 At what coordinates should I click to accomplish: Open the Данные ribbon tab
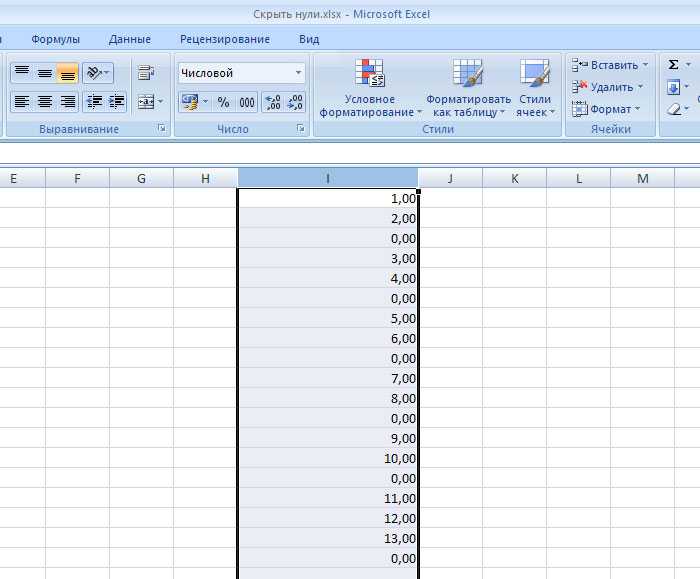click(x=130, y=39)
